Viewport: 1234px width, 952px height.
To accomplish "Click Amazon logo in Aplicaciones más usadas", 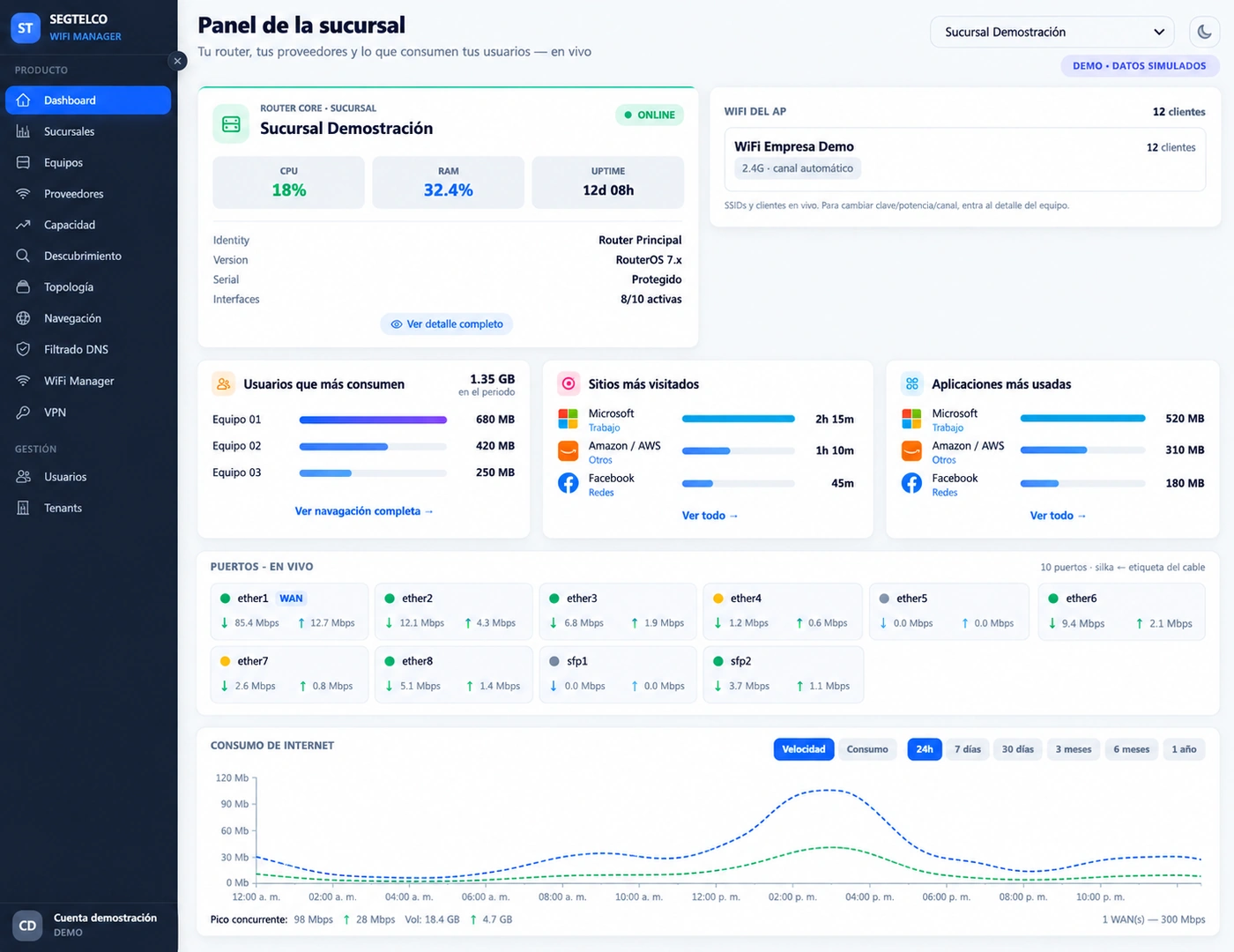I will tap(911, 451).
